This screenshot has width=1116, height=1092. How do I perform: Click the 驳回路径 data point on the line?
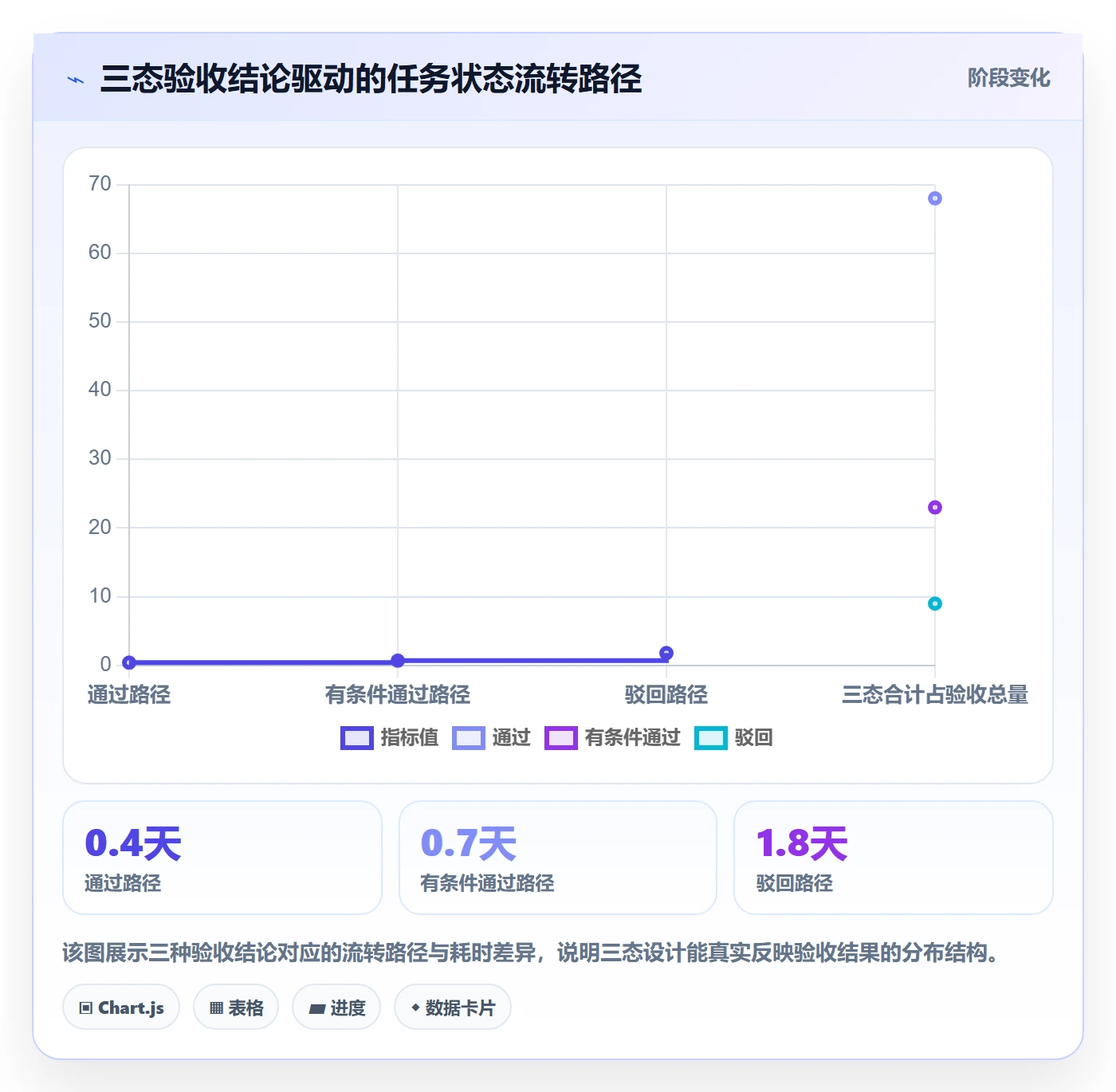pos(666,654)
